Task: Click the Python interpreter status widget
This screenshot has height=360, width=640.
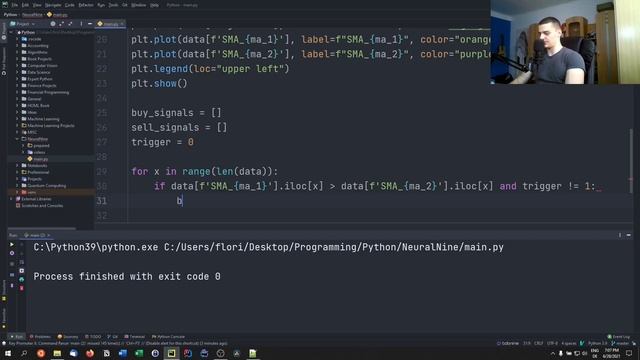Action: pyautogui.click(x=598, y=344)
